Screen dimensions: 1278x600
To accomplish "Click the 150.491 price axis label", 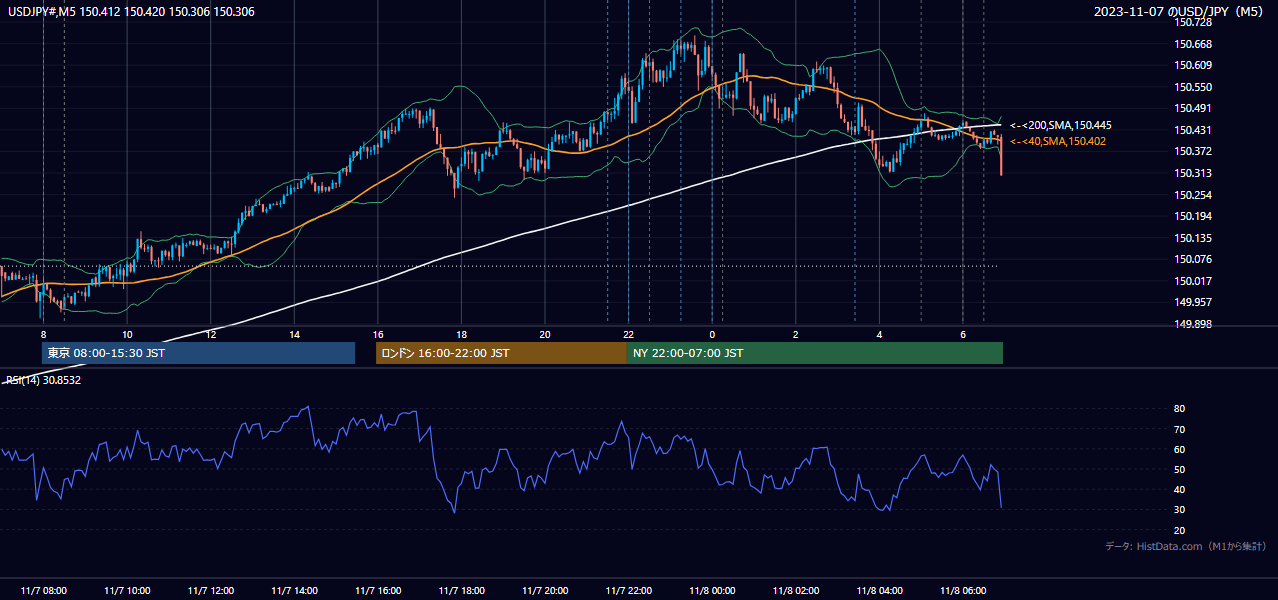I will click(1192, 108).
